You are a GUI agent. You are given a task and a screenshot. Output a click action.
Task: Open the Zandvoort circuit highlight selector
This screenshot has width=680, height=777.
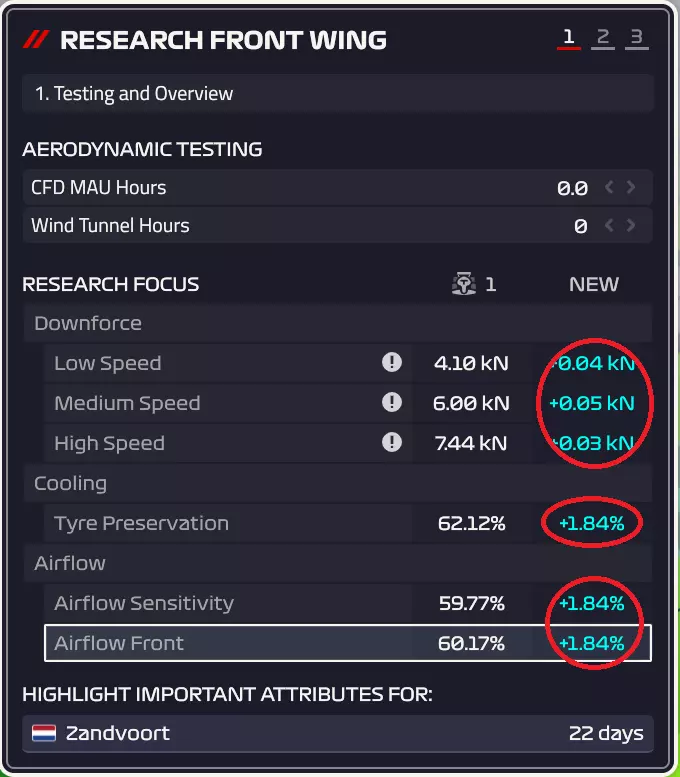337,733
